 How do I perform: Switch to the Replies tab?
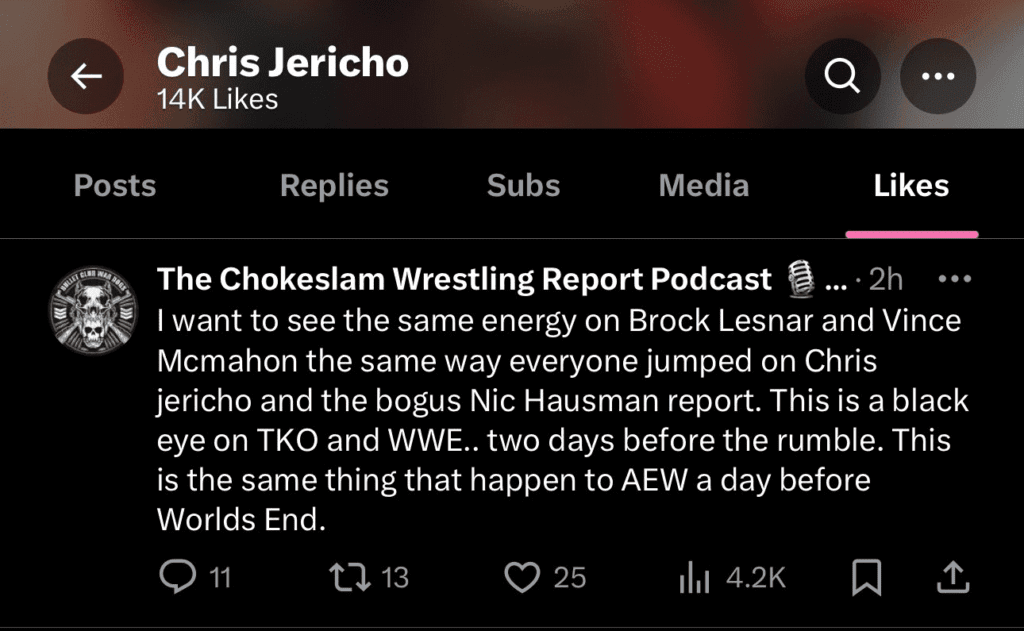pyautogui.click(x=334, y=186)
